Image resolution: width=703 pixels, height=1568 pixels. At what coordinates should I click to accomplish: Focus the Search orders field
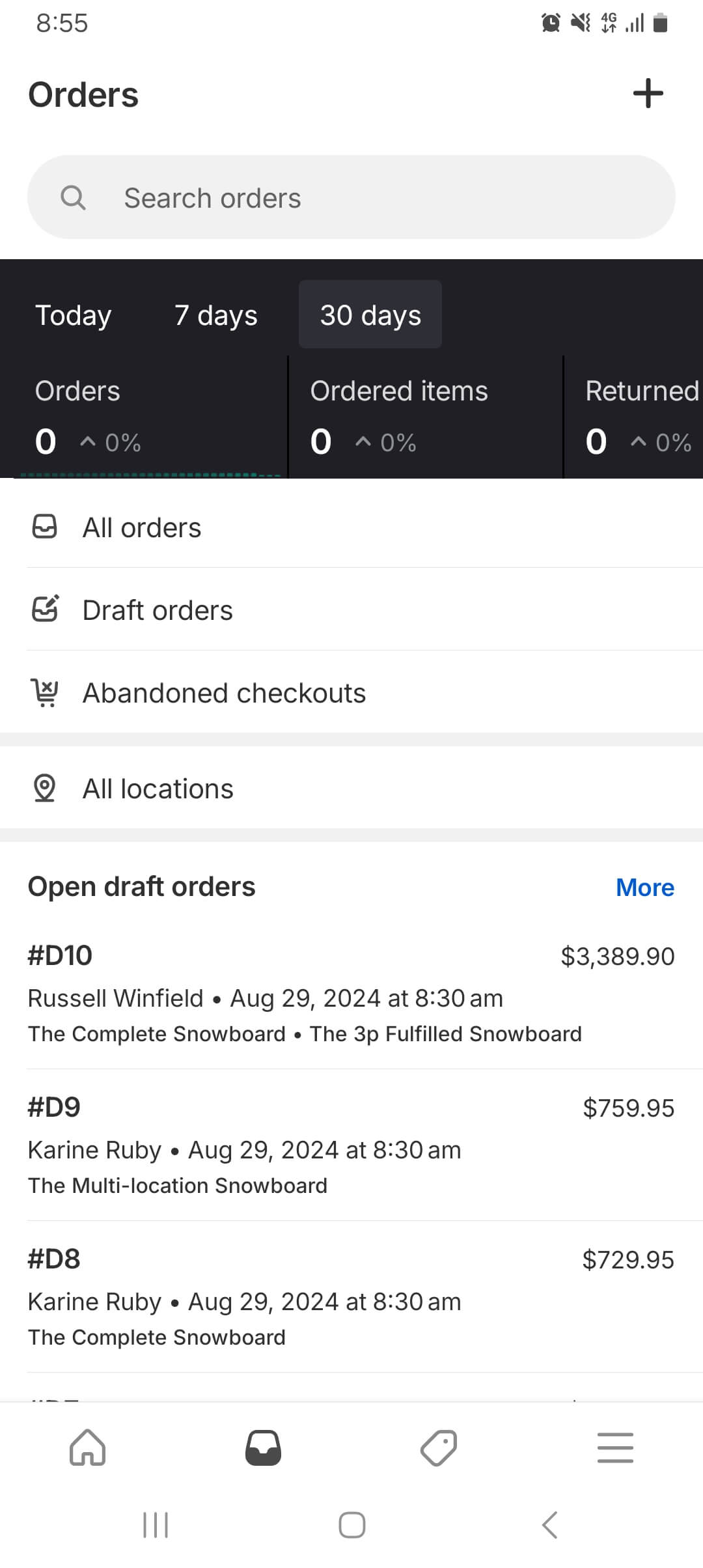(378, 197)
